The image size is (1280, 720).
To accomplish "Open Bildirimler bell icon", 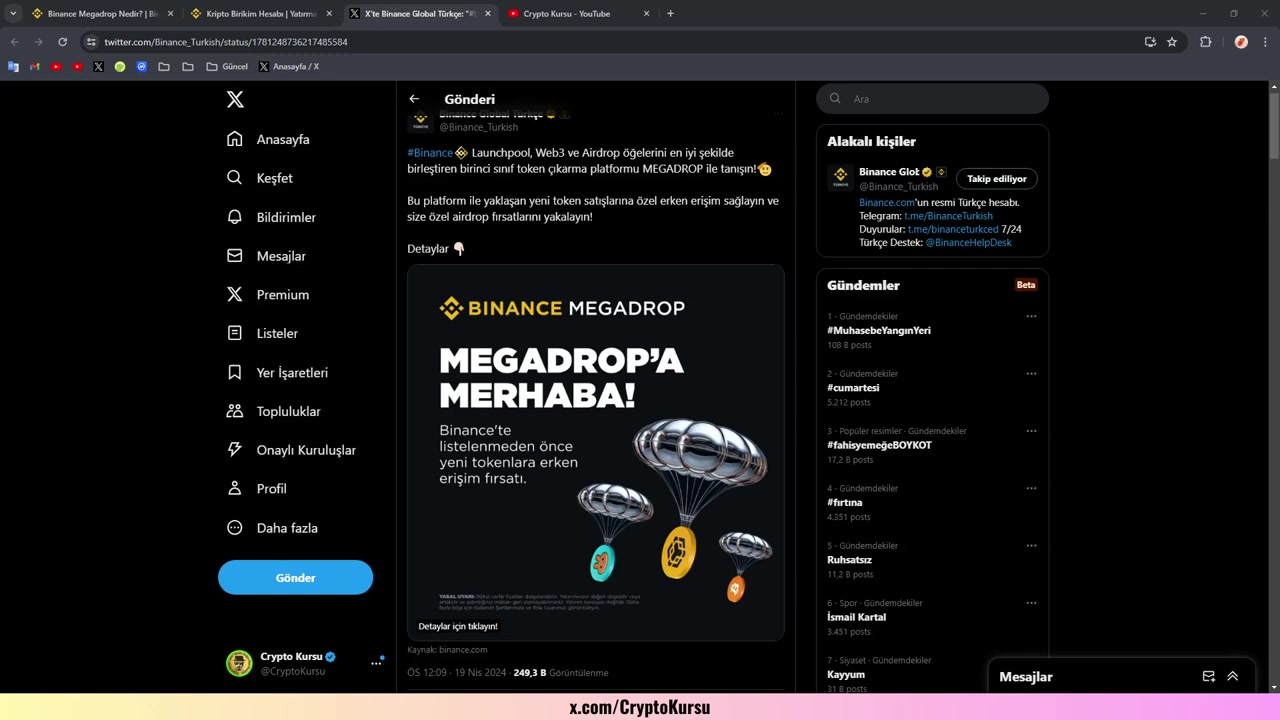I will click(235, 217).
